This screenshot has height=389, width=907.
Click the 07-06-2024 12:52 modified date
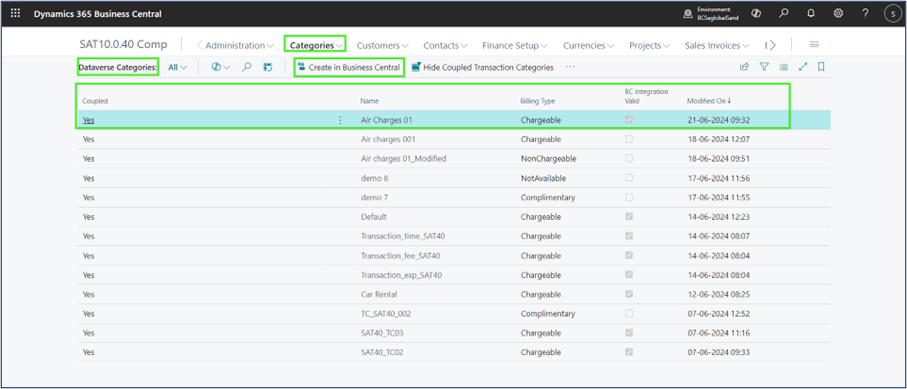click(718, 313)
